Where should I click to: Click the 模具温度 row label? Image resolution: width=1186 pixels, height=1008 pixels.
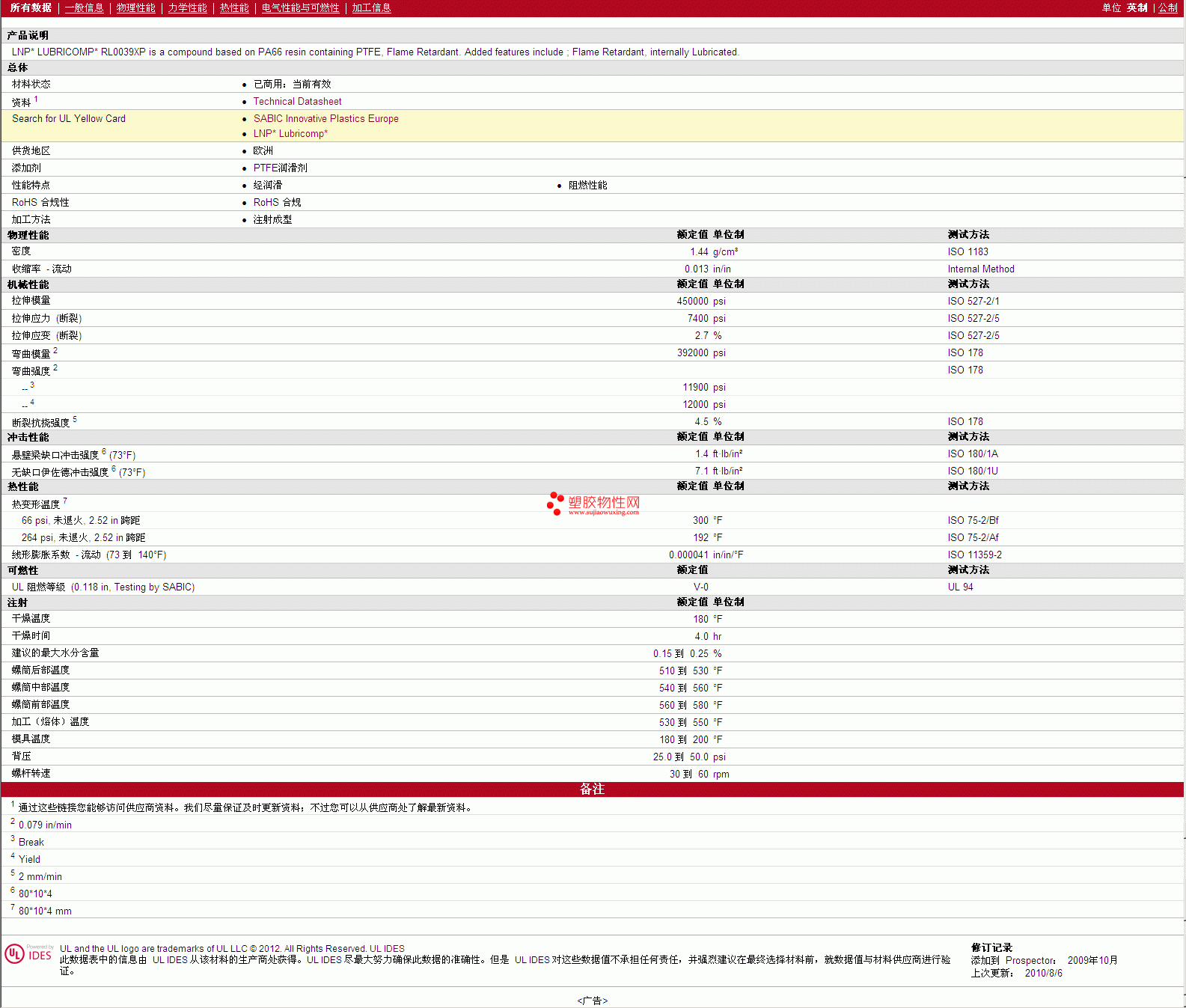pyautogui.click(x=31, y=739)
